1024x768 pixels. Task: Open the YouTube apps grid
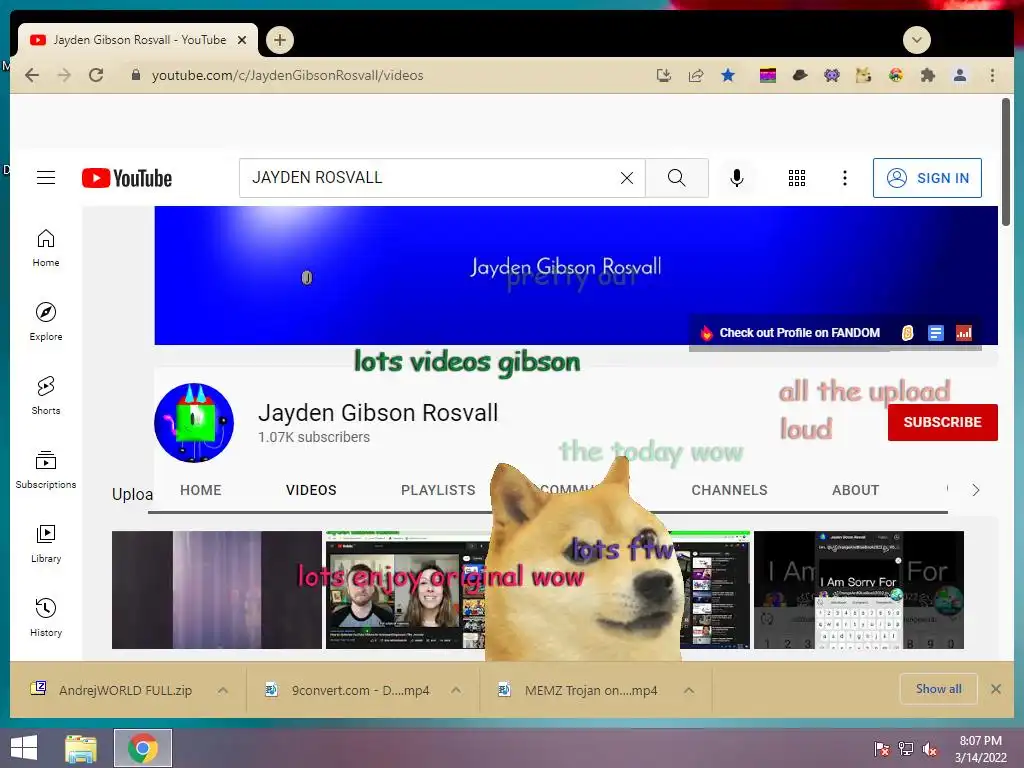(797, 178)
